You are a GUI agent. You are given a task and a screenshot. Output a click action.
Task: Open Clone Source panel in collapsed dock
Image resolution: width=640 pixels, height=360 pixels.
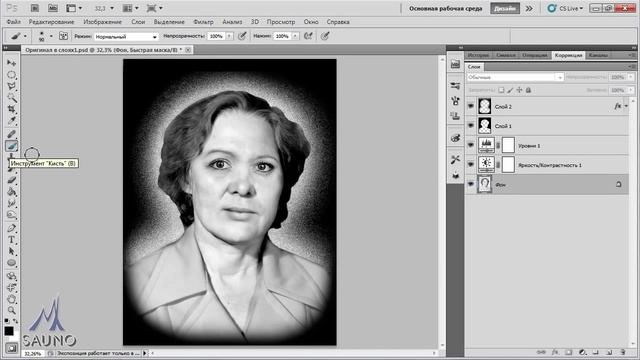456,116
